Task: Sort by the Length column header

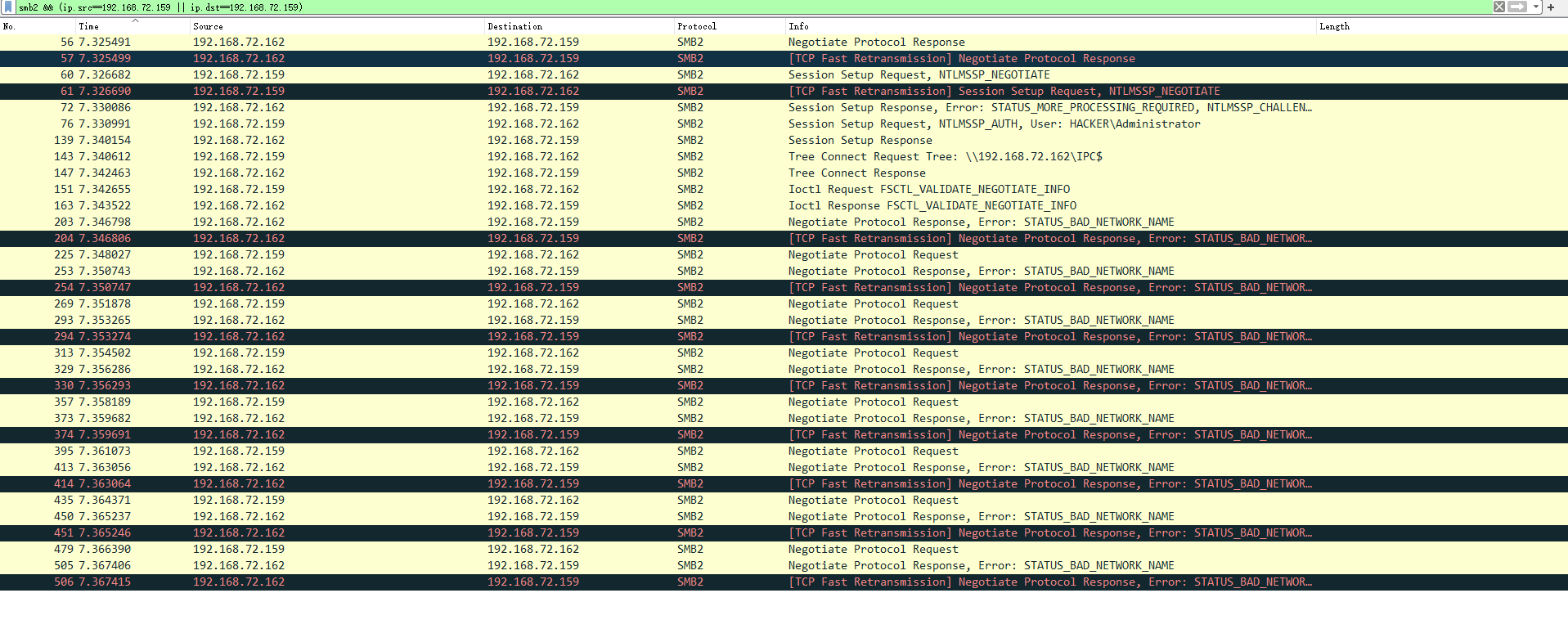Action: tap(1441, 26)
